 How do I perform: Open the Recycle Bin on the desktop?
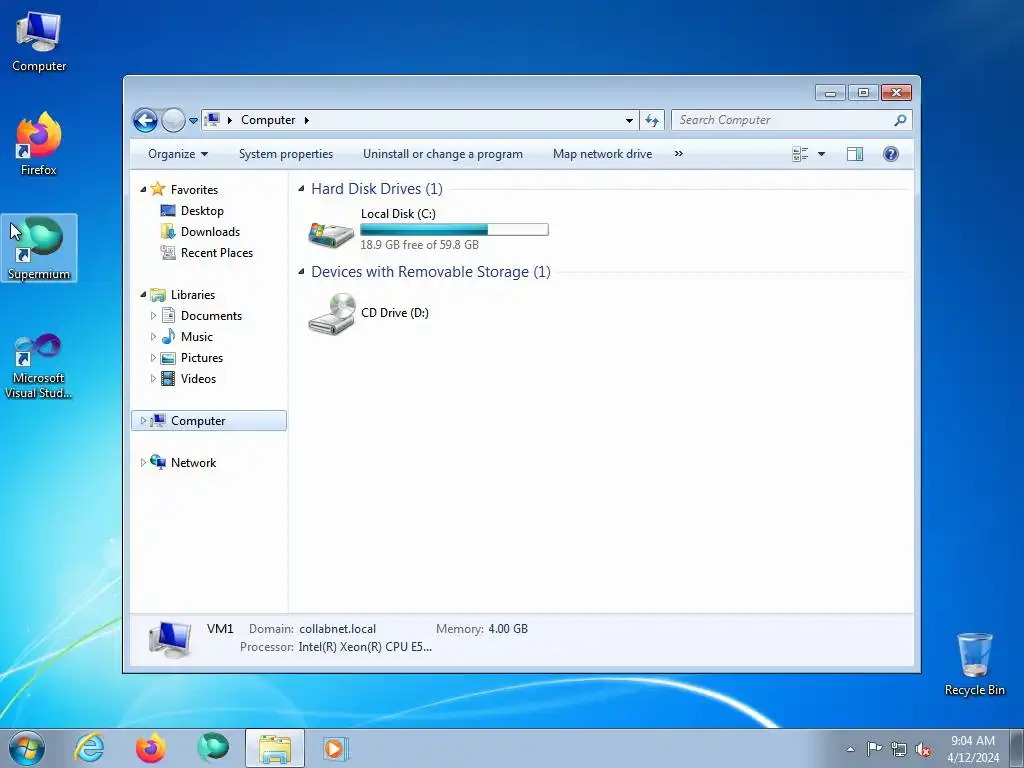coord(974,664)
